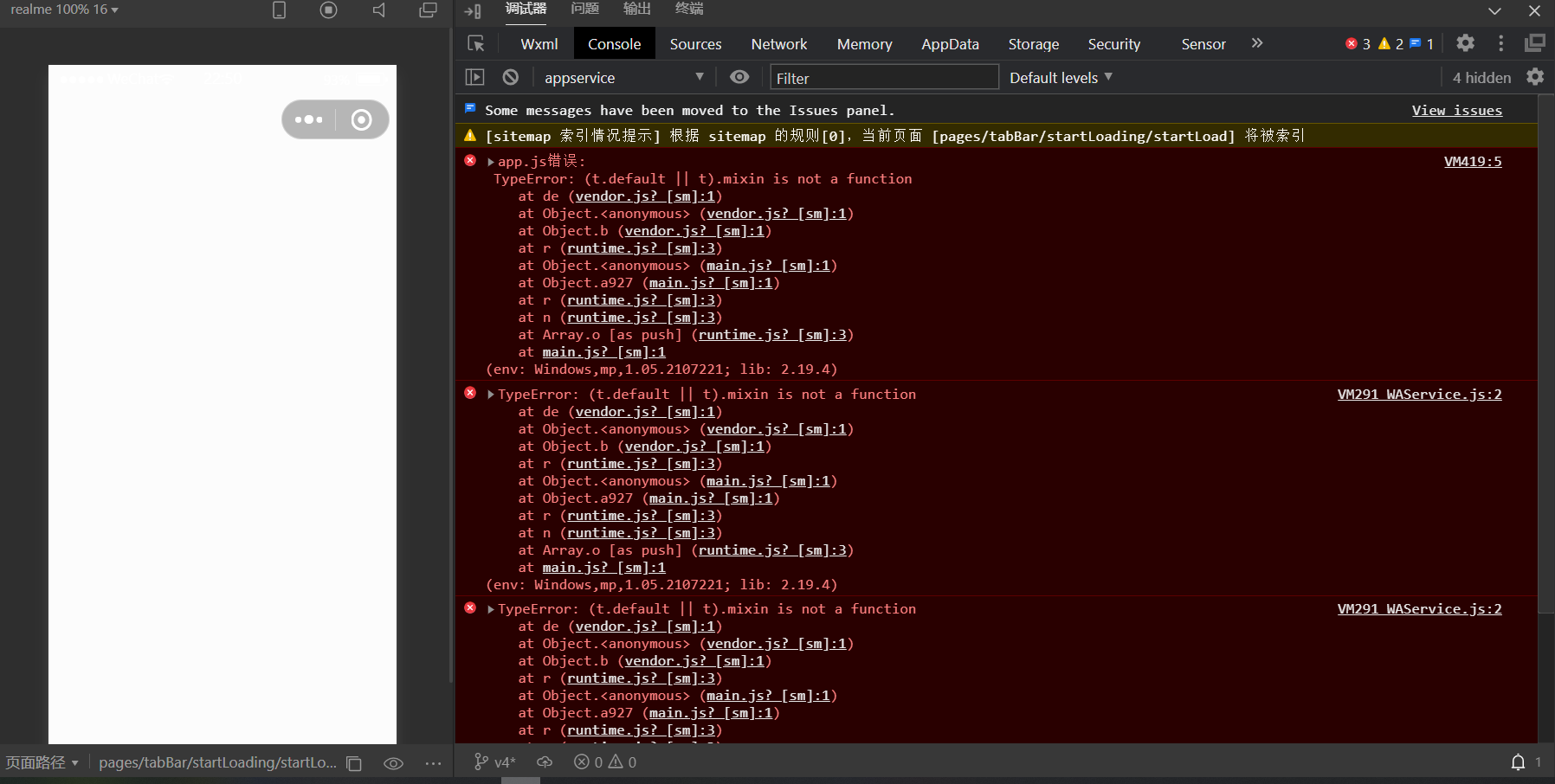Viewport: 1555px width, 784px height.
Task: Open the VM419:5 source link
Action: [x=1472, y=162]
